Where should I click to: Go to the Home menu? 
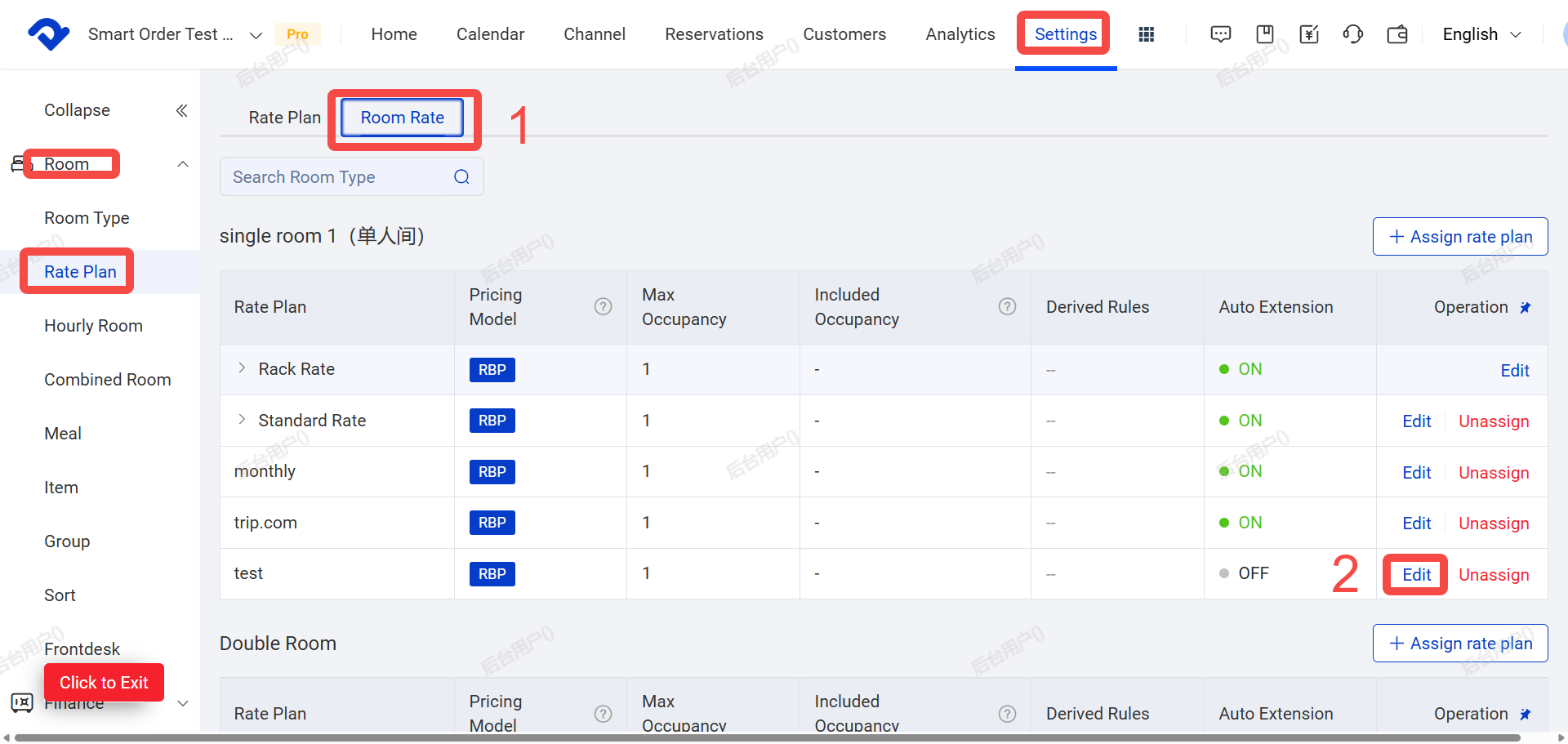pyautogui.click(x=394, y=34)
